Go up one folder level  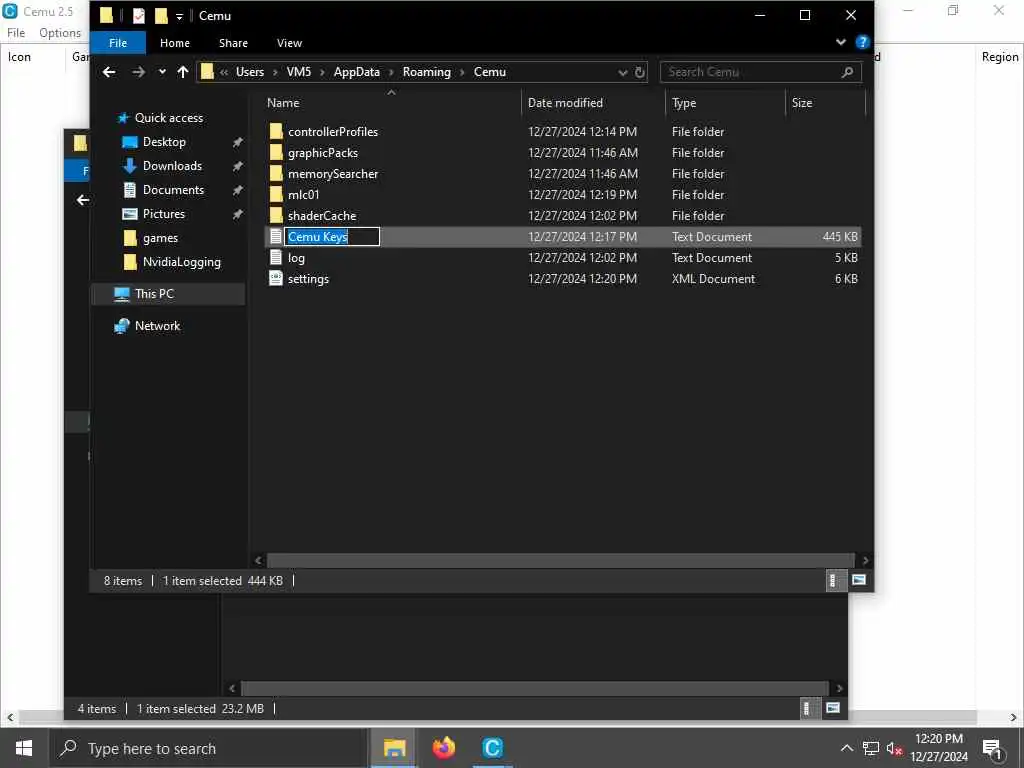[x=183, y=72]
